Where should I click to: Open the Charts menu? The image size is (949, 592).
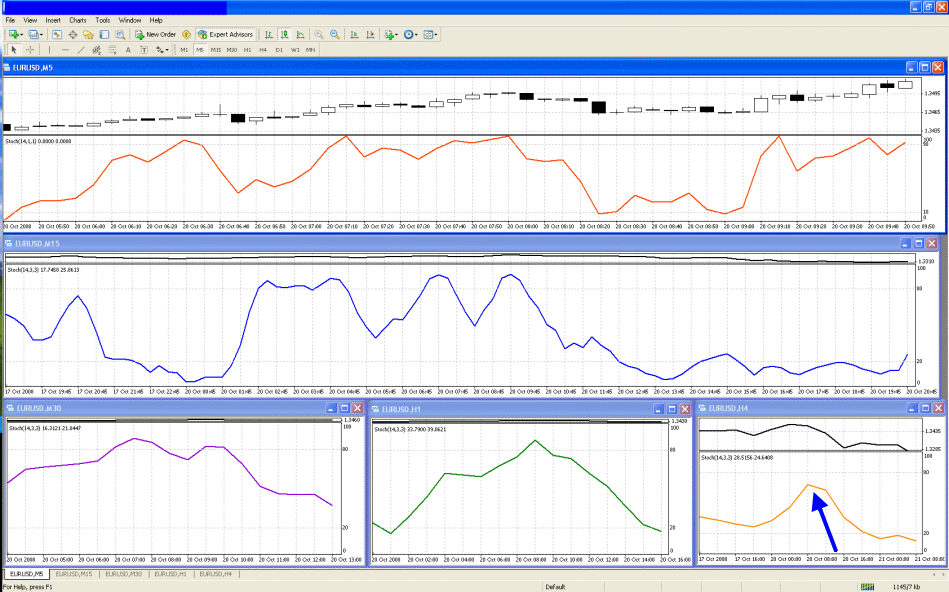77,20
